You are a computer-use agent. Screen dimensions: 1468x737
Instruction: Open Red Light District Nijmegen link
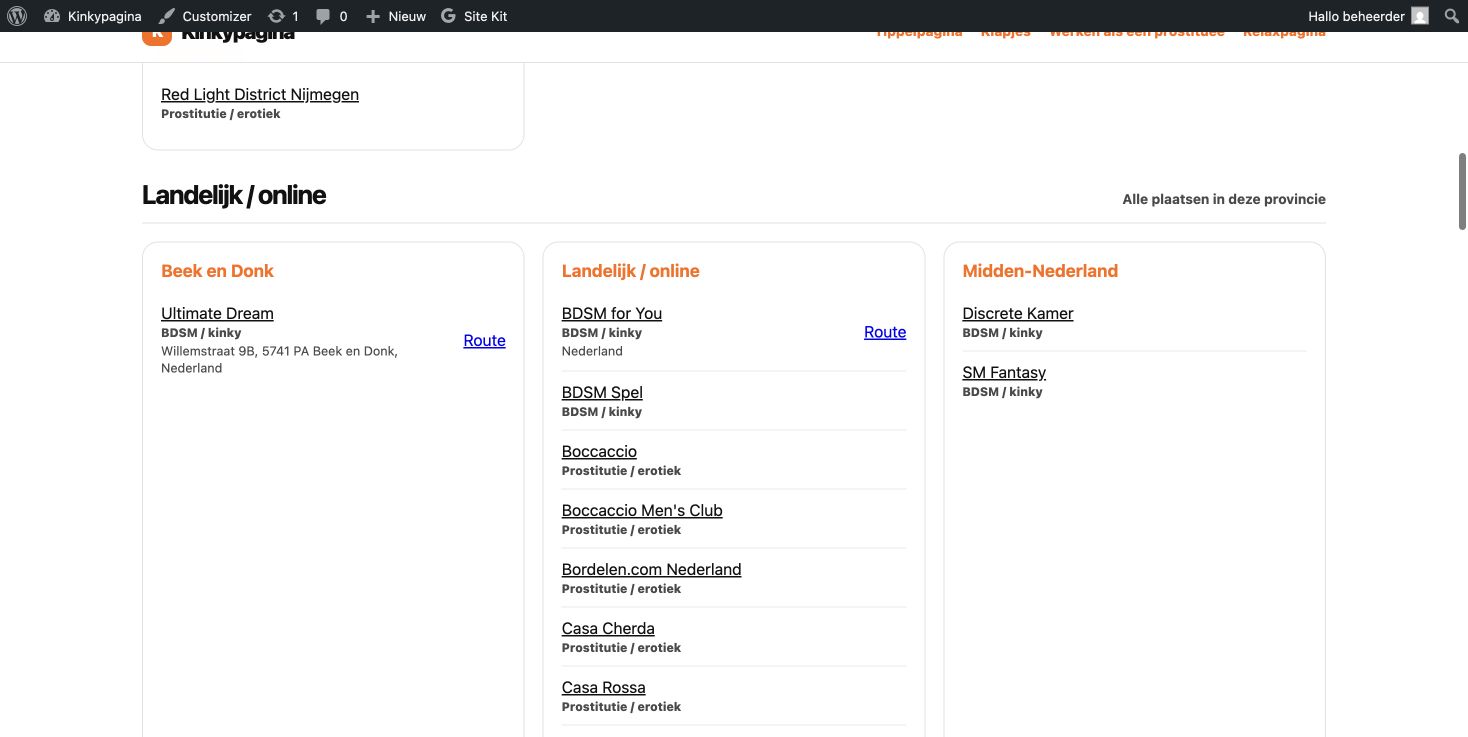260,94
